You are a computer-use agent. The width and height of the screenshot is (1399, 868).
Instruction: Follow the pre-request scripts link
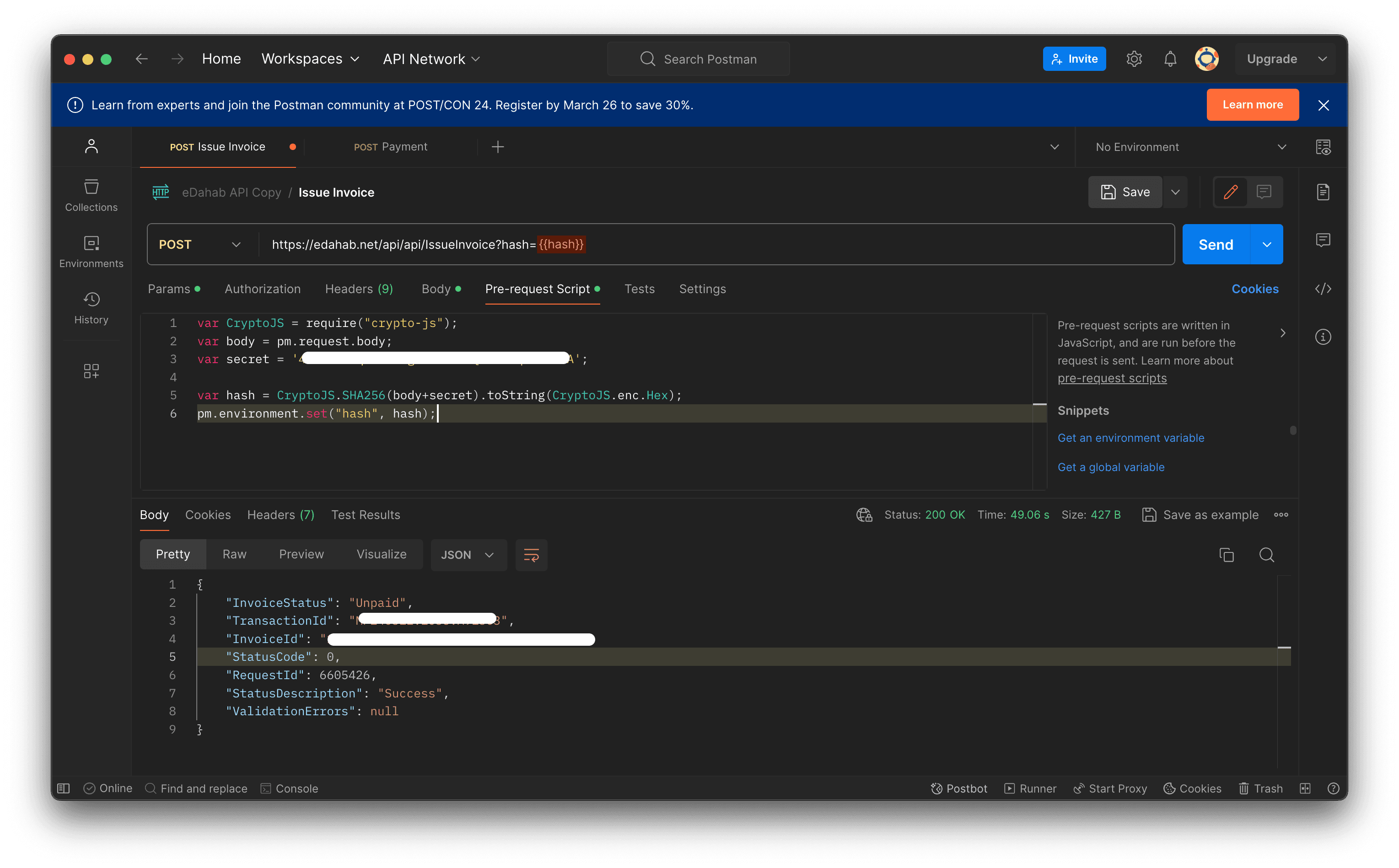1112,378
